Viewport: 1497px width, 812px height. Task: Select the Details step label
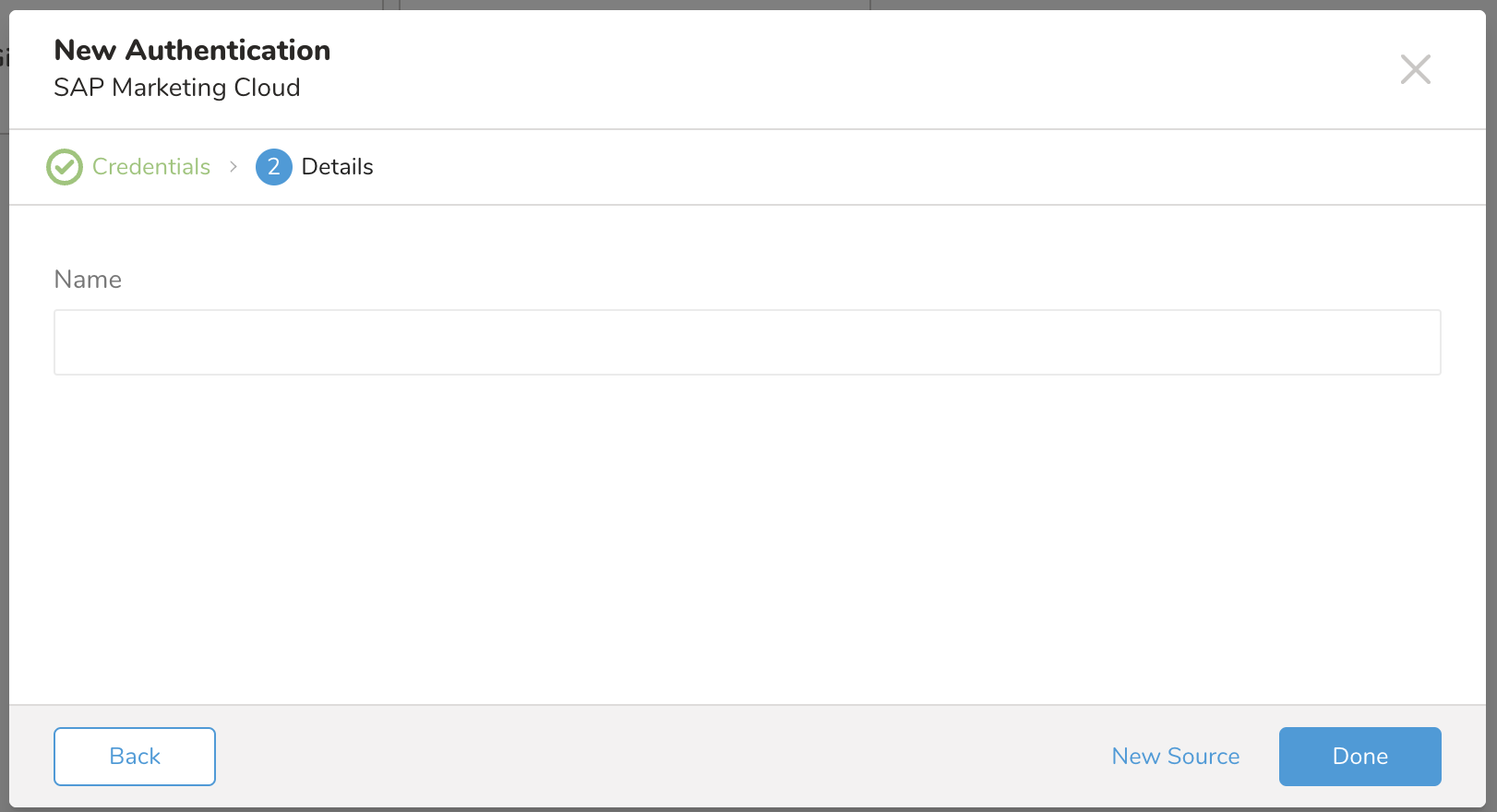pyautogui.click(x=337, y=167)
